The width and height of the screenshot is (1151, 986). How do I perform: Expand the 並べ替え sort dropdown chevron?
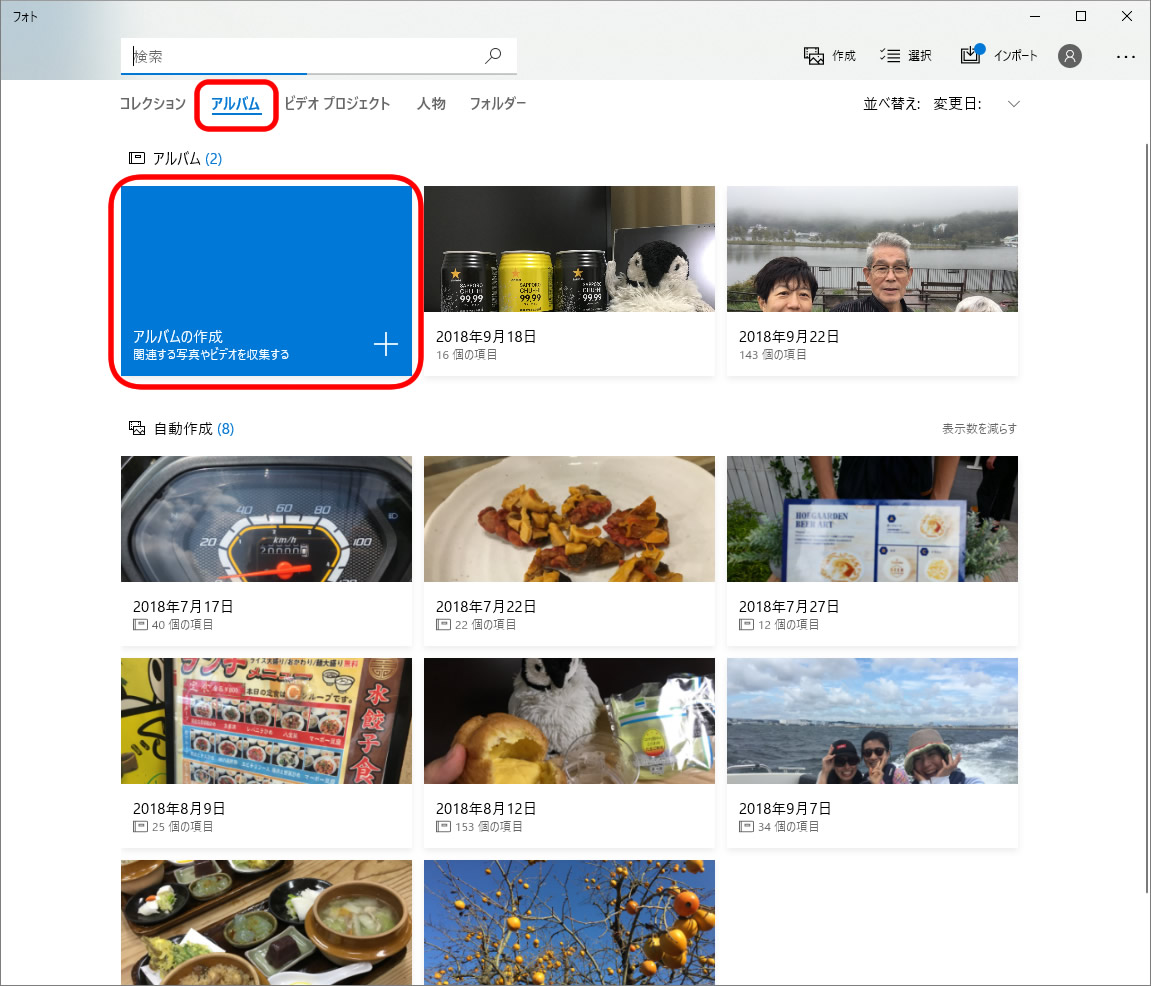[1014, 104]
